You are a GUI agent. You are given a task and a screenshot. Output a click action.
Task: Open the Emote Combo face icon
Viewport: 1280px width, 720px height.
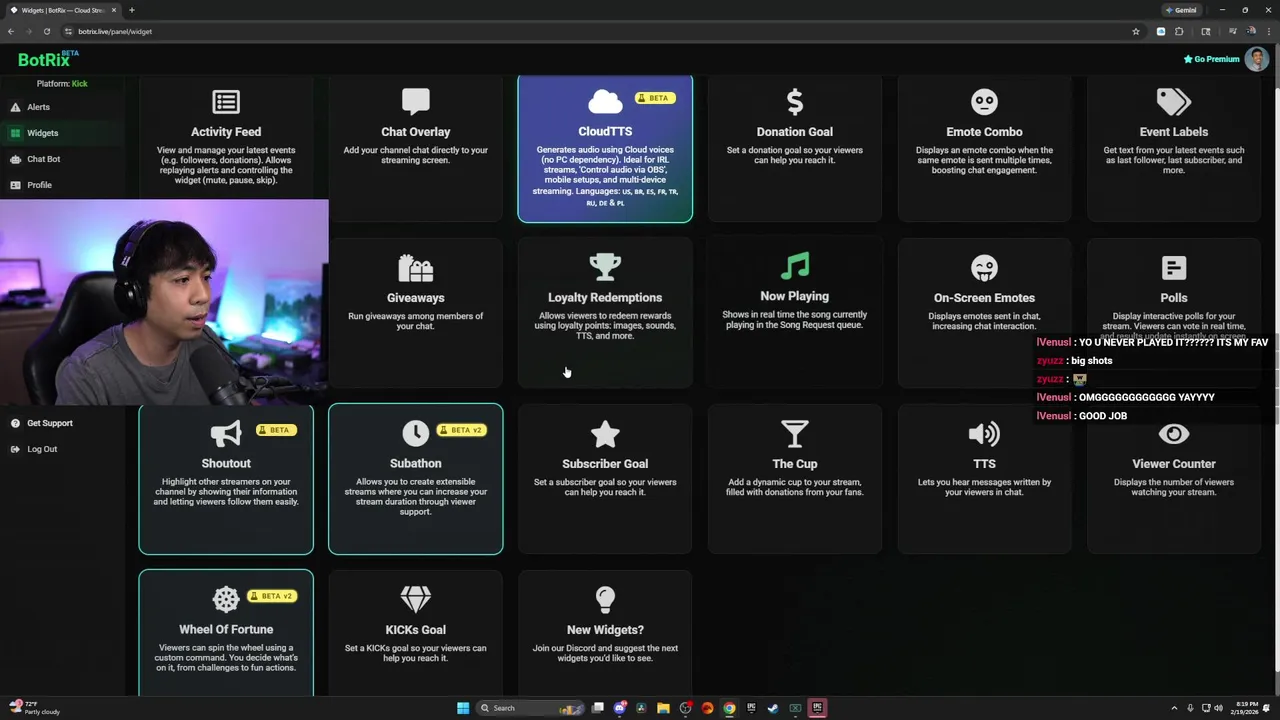tap(984, 102)
